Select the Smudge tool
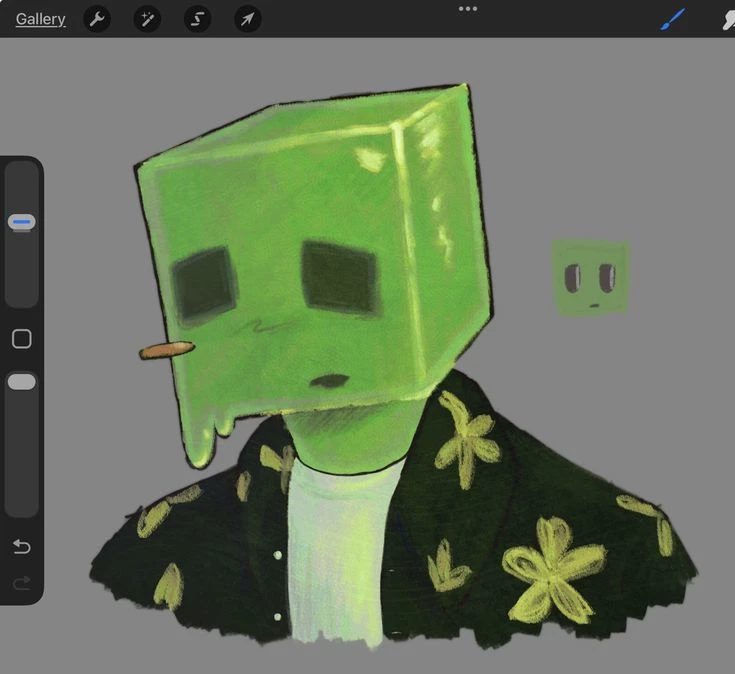 coord(727,19)
